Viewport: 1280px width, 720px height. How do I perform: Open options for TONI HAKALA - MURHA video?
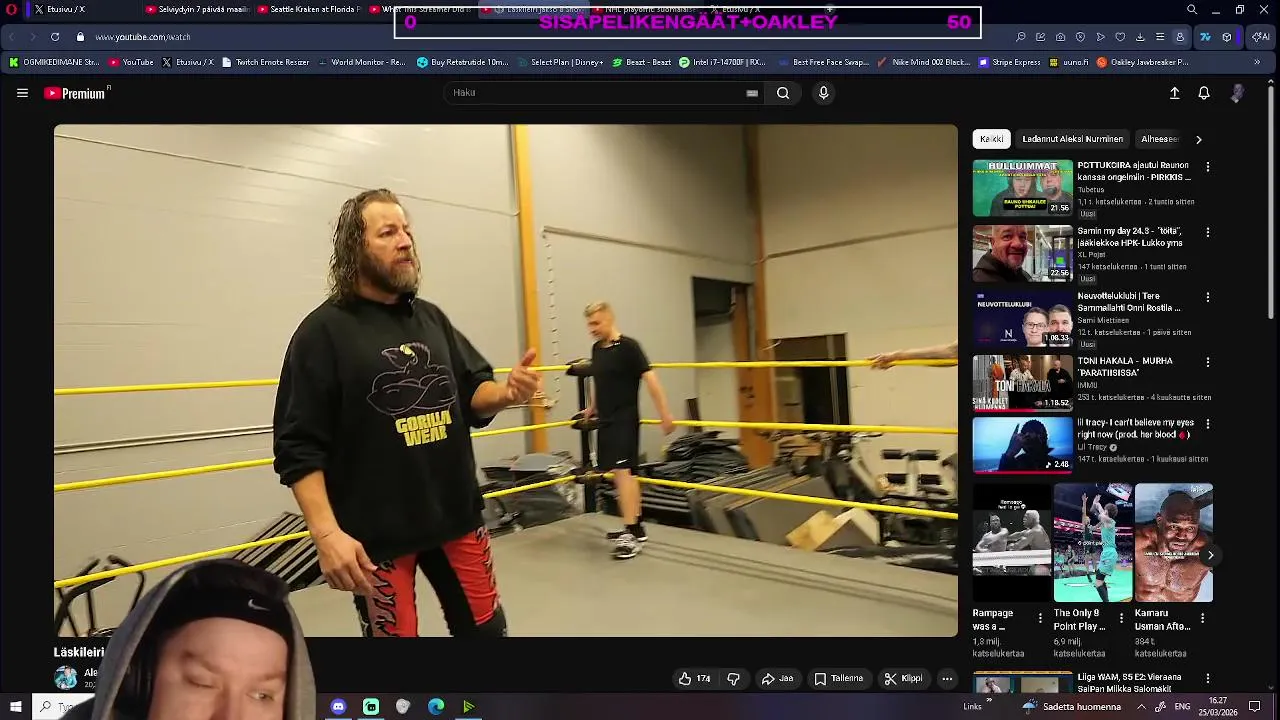1208,362
